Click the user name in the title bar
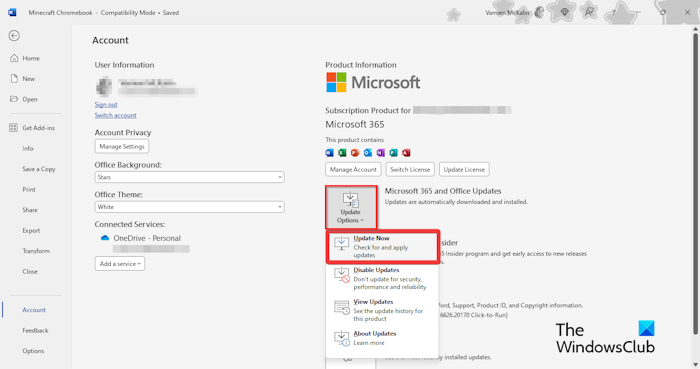This screenshot has height=369, width=700. coord(507,12)
